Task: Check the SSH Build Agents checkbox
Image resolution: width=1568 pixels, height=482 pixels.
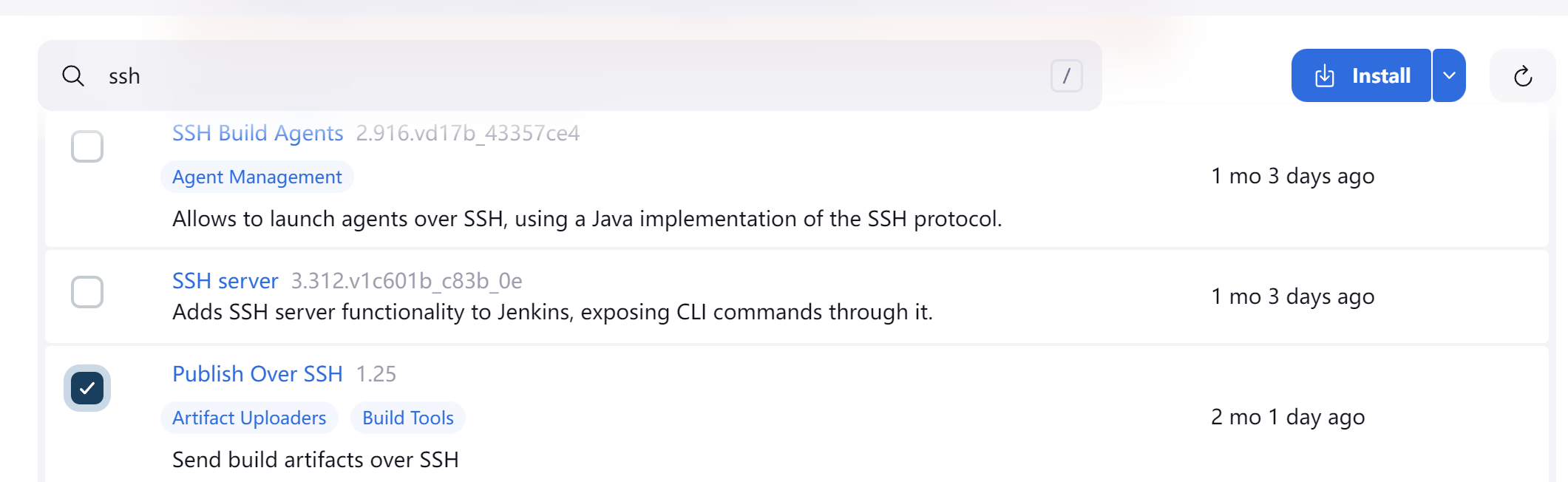Action: (x=87, y=146)
